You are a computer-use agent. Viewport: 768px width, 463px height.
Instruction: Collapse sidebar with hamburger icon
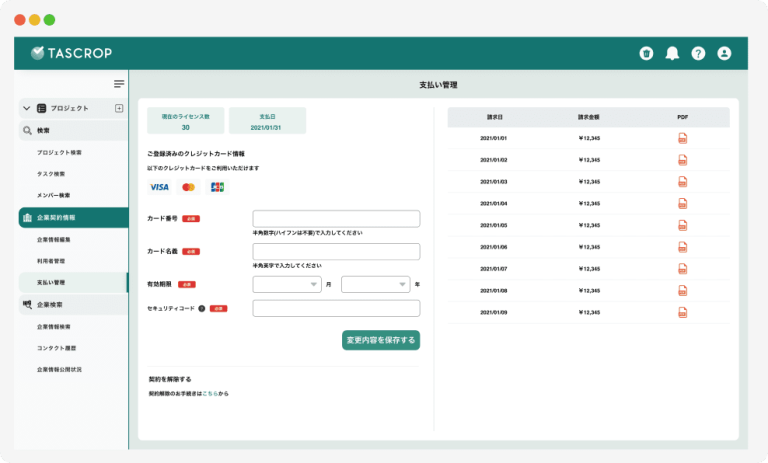click(x=119, y=84)
